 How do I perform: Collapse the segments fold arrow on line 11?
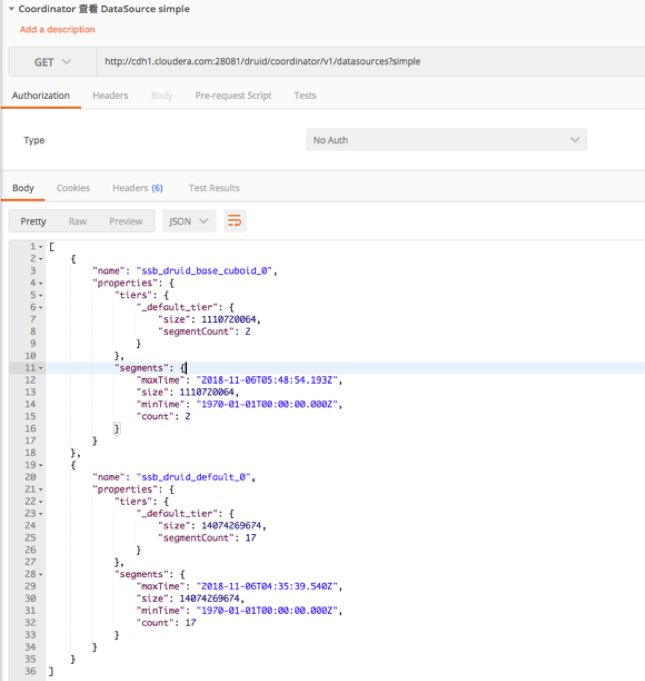(41, 368)
